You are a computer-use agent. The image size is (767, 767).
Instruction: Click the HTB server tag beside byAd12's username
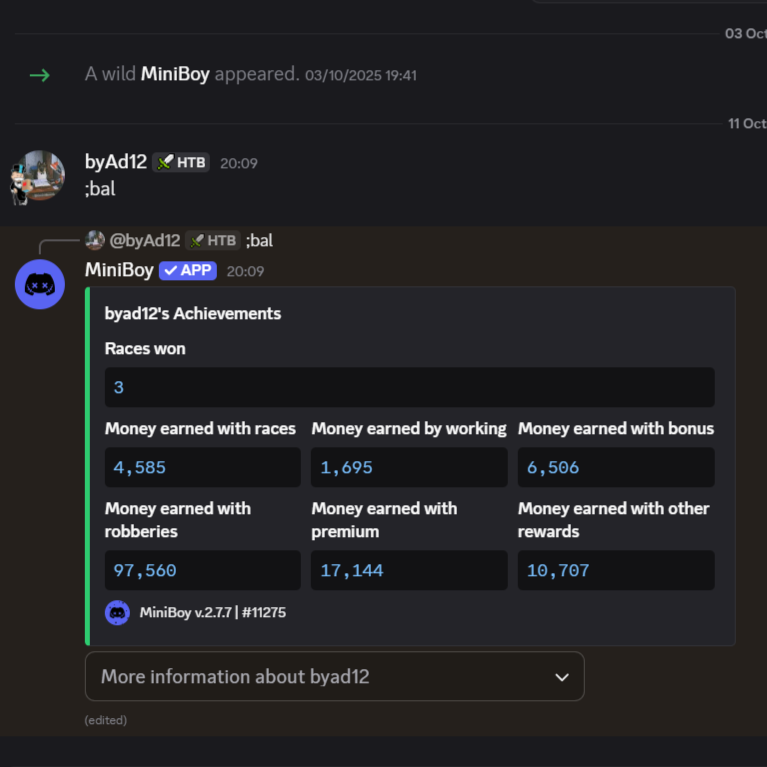[181, 162]
